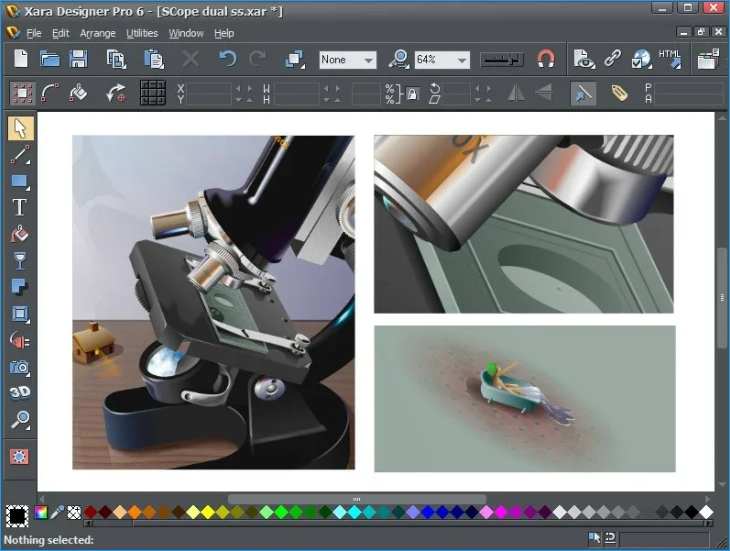The image size is (730, 551).
Task: Paste from clipboard icon
Action: [153, 59]
